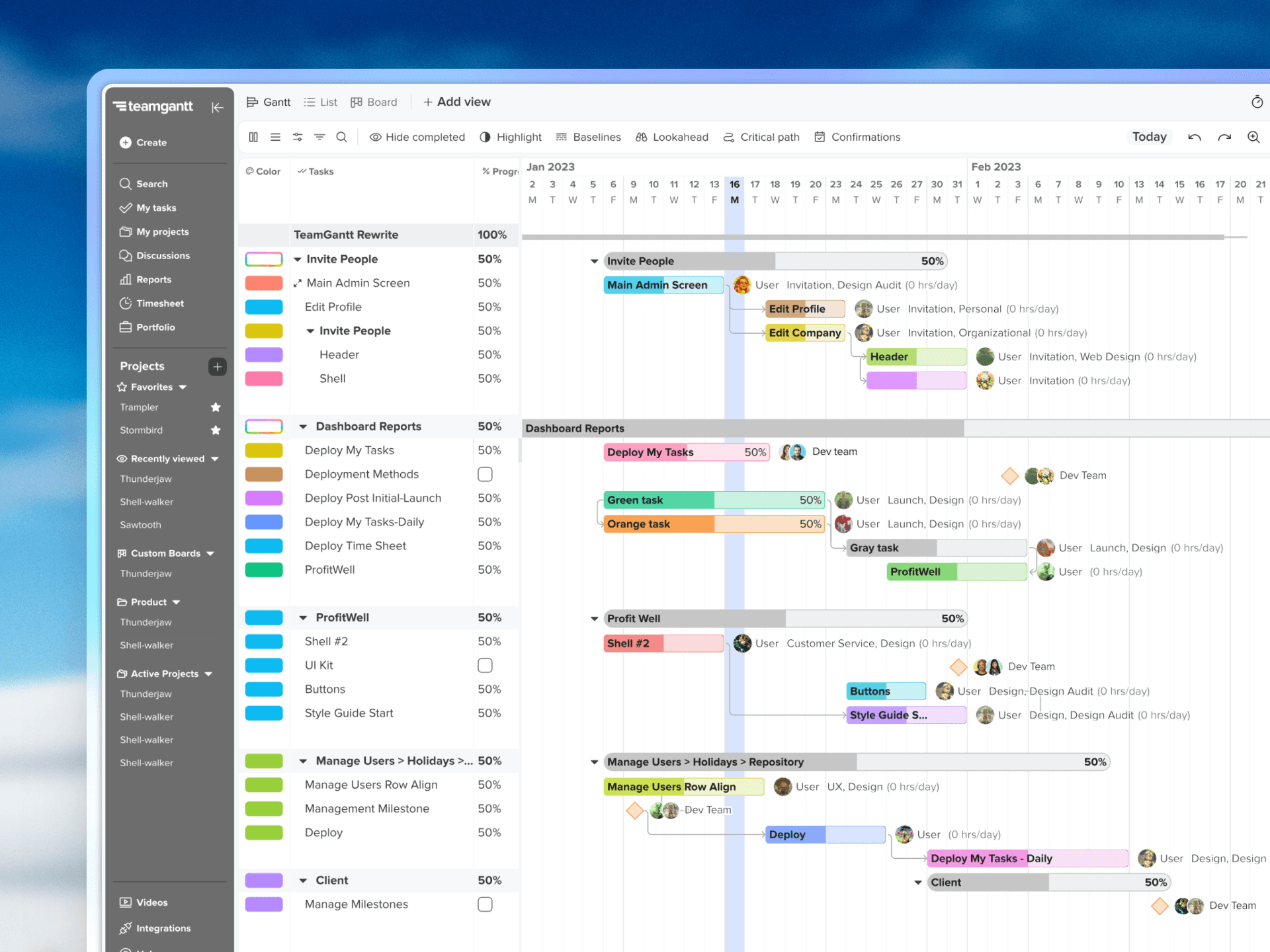1270x952 pixels.
Task: Open Integrations in the sidebar
Action: coord(155,928)
